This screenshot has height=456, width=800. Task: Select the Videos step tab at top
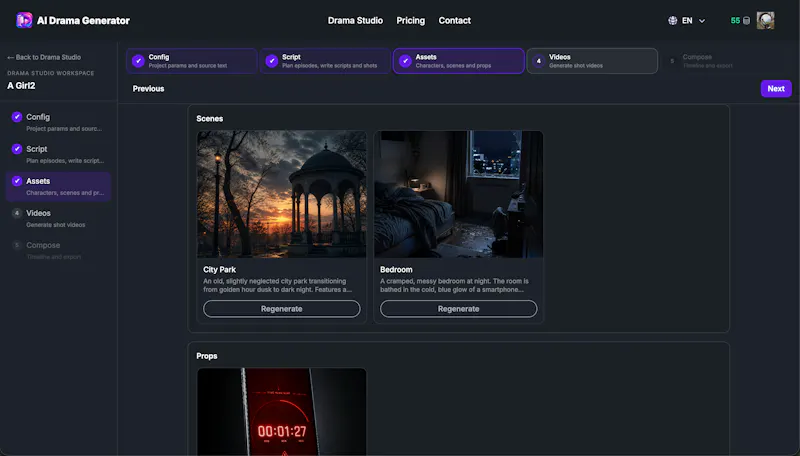(592, 61)
